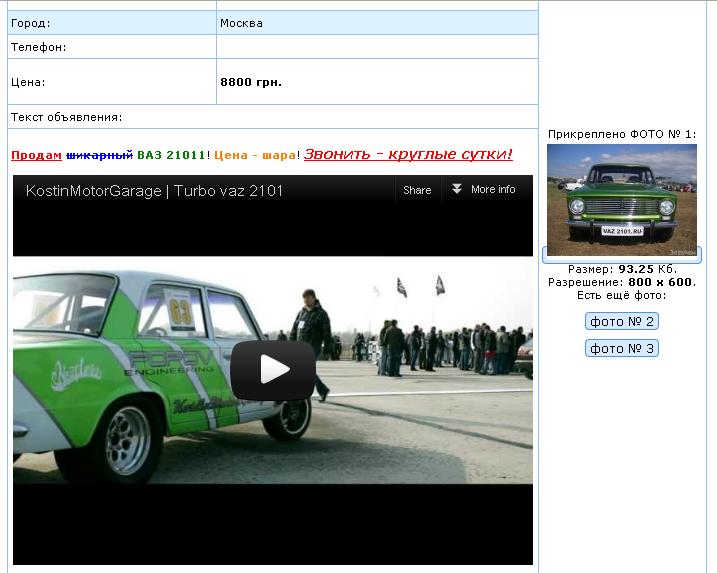717x573 pixels.
Task: Select the price value '8800 грн.'
Action: [251, 82]
